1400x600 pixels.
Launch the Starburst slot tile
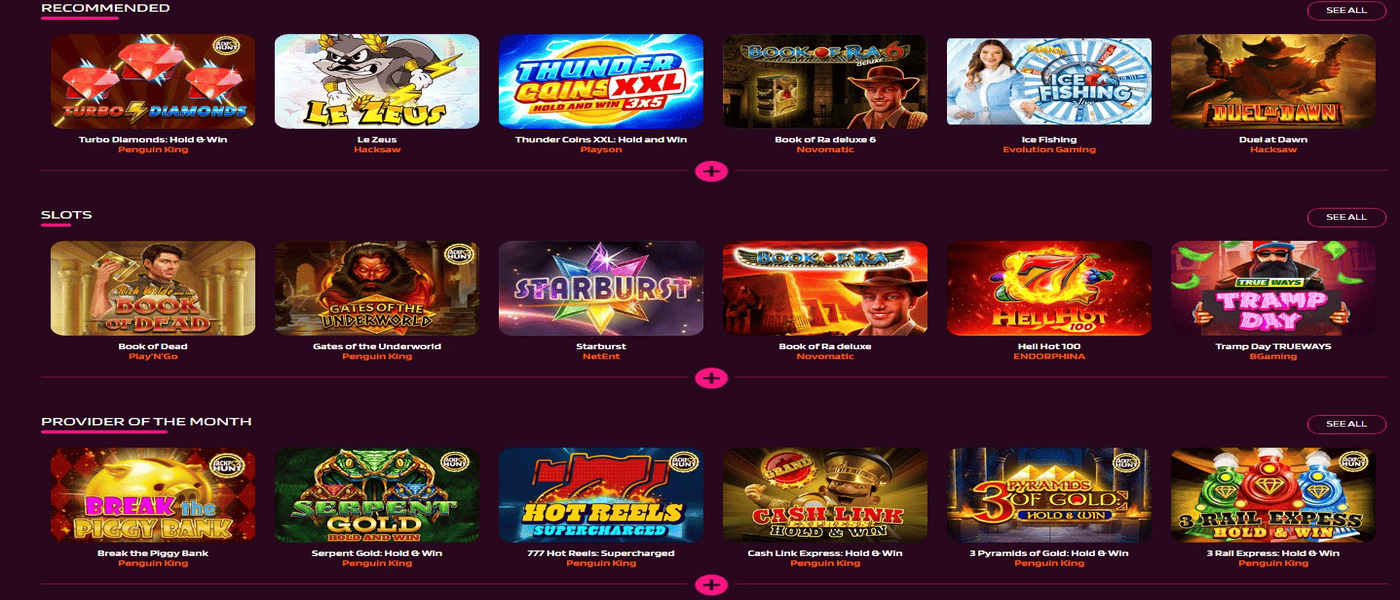pyautogui.click(x=601, y=288)
